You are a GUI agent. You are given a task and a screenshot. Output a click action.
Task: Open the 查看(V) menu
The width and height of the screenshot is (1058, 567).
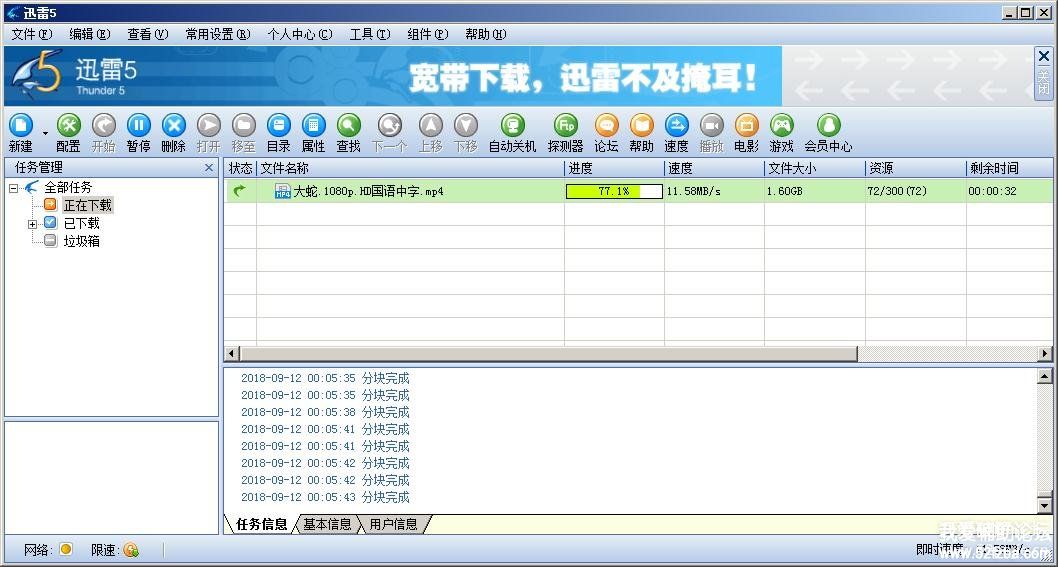point(148,34)
